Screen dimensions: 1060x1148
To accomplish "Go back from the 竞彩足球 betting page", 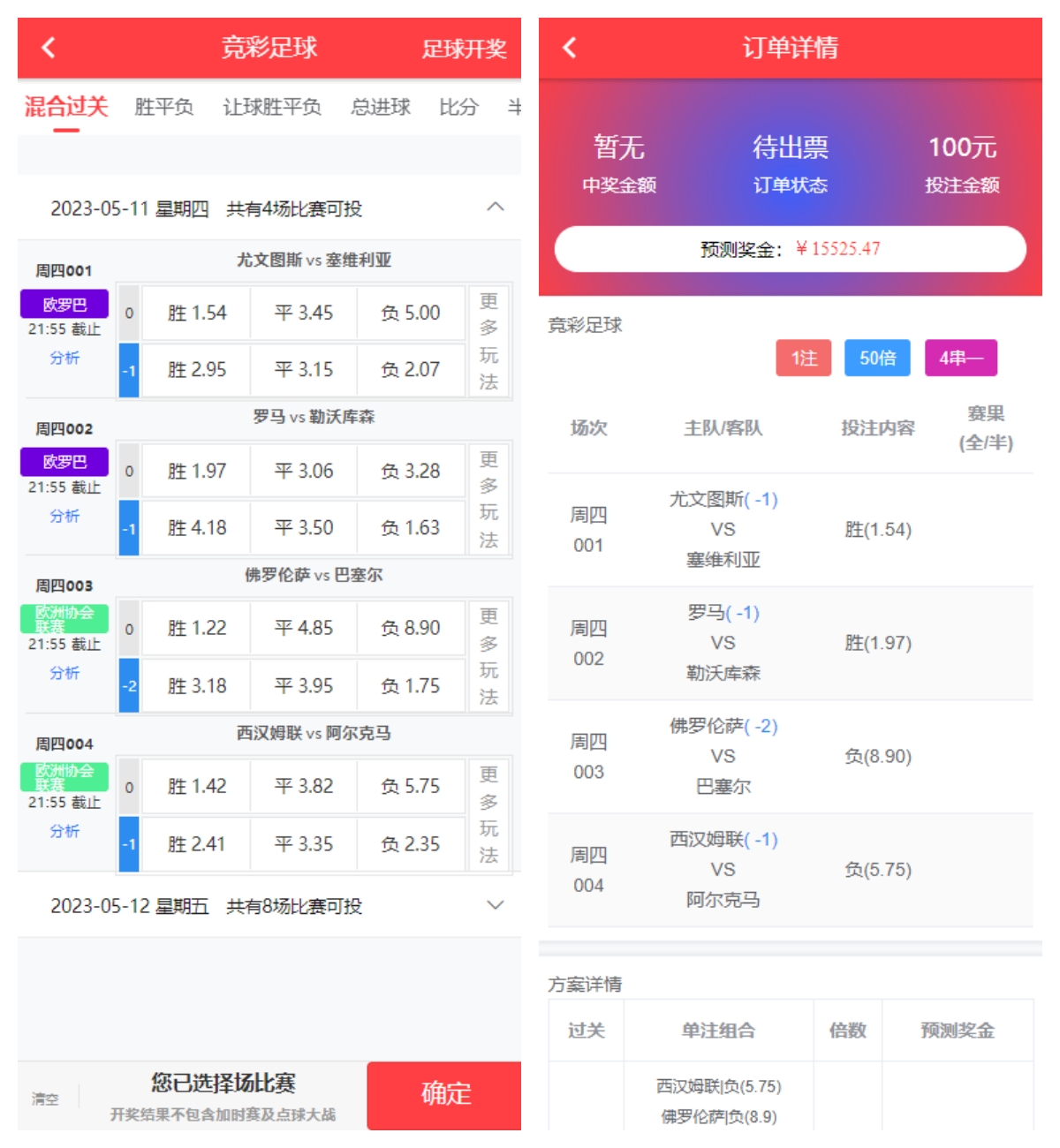I will (x=49, y=48).
